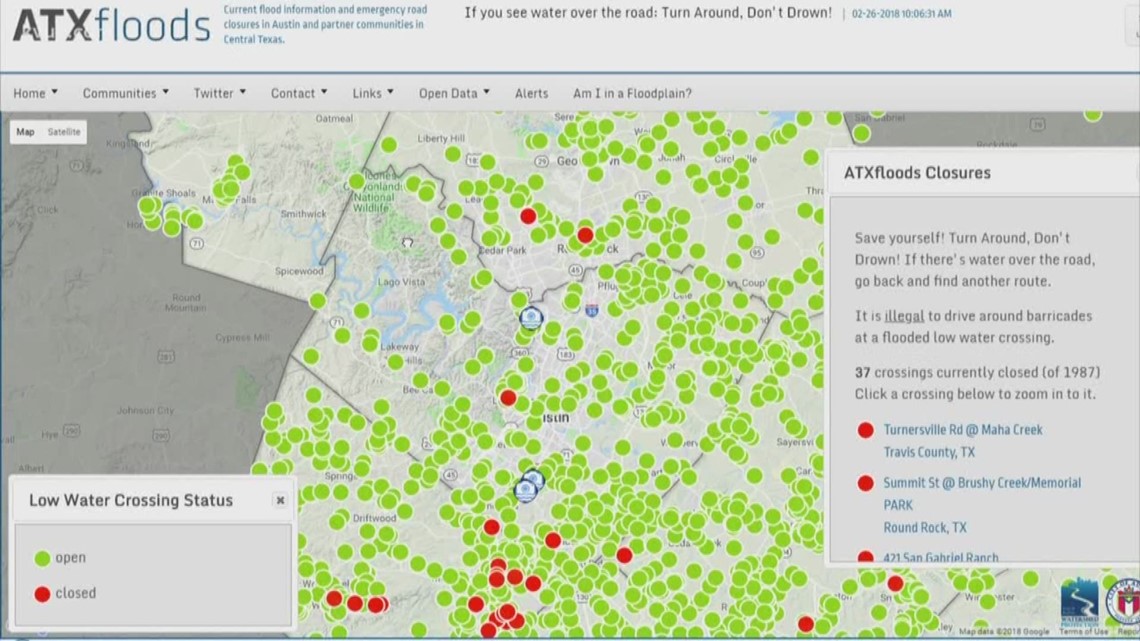The height and width of the screenshot is (641, 1140).
Task: Select the Alerts menu item
Action: (531, 92)
